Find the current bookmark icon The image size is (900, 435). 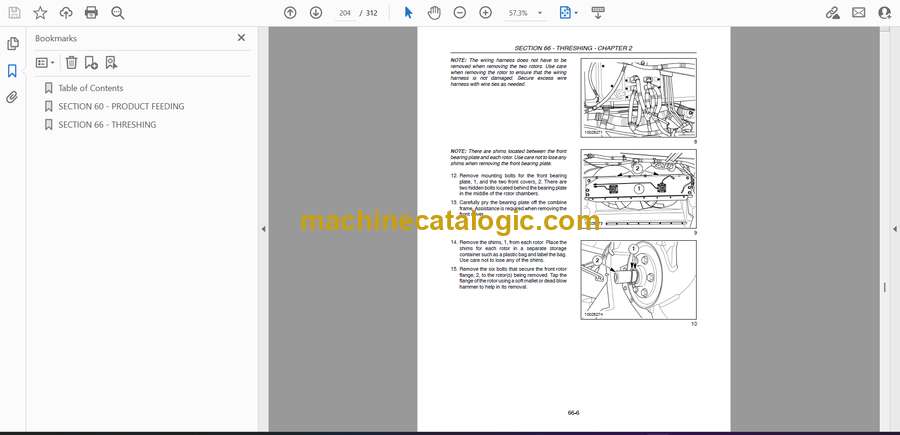point(111,63)
